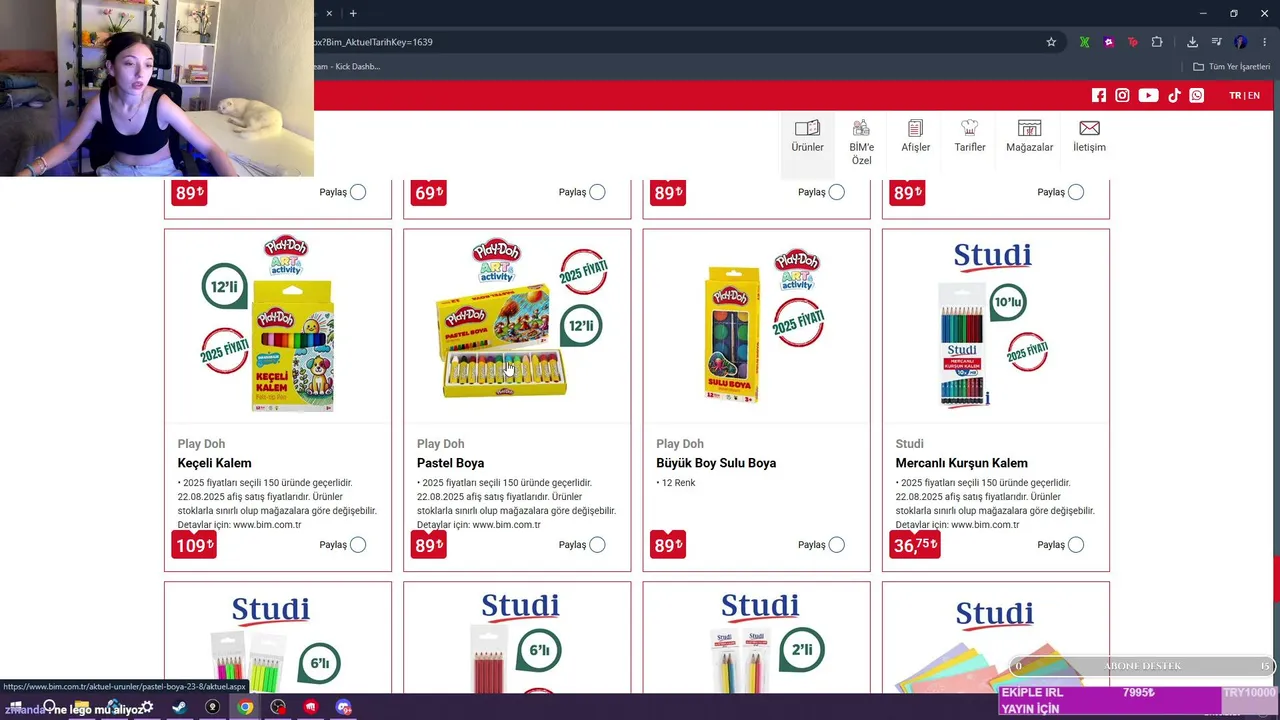Open the Mercanlı Kurşun Kalem title
Viewport: 1280px width, 720px height.
pos(962,463)
